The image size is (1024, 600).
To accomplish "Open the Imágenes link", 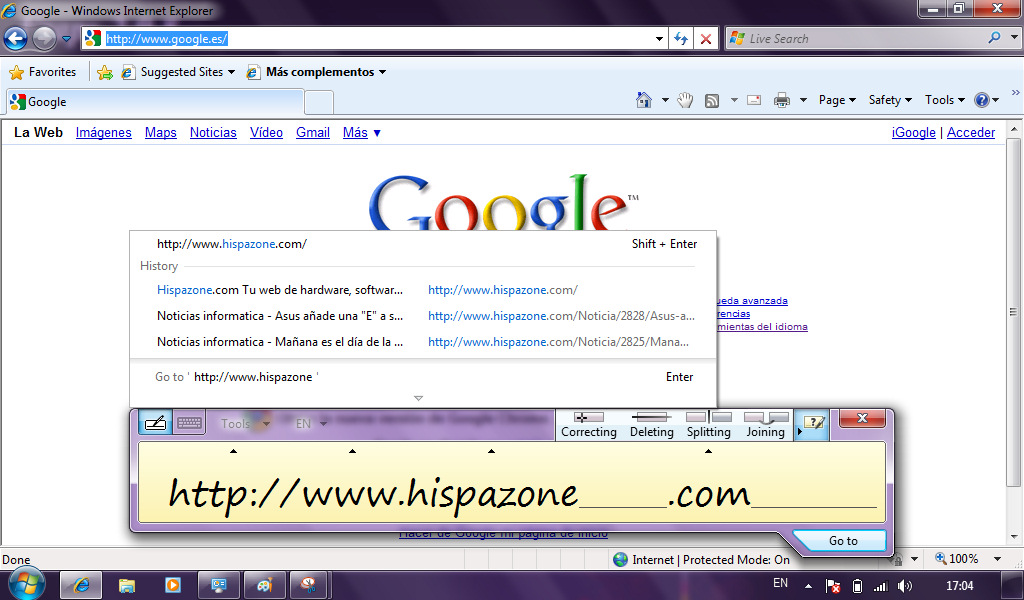I will click(104, 132).
